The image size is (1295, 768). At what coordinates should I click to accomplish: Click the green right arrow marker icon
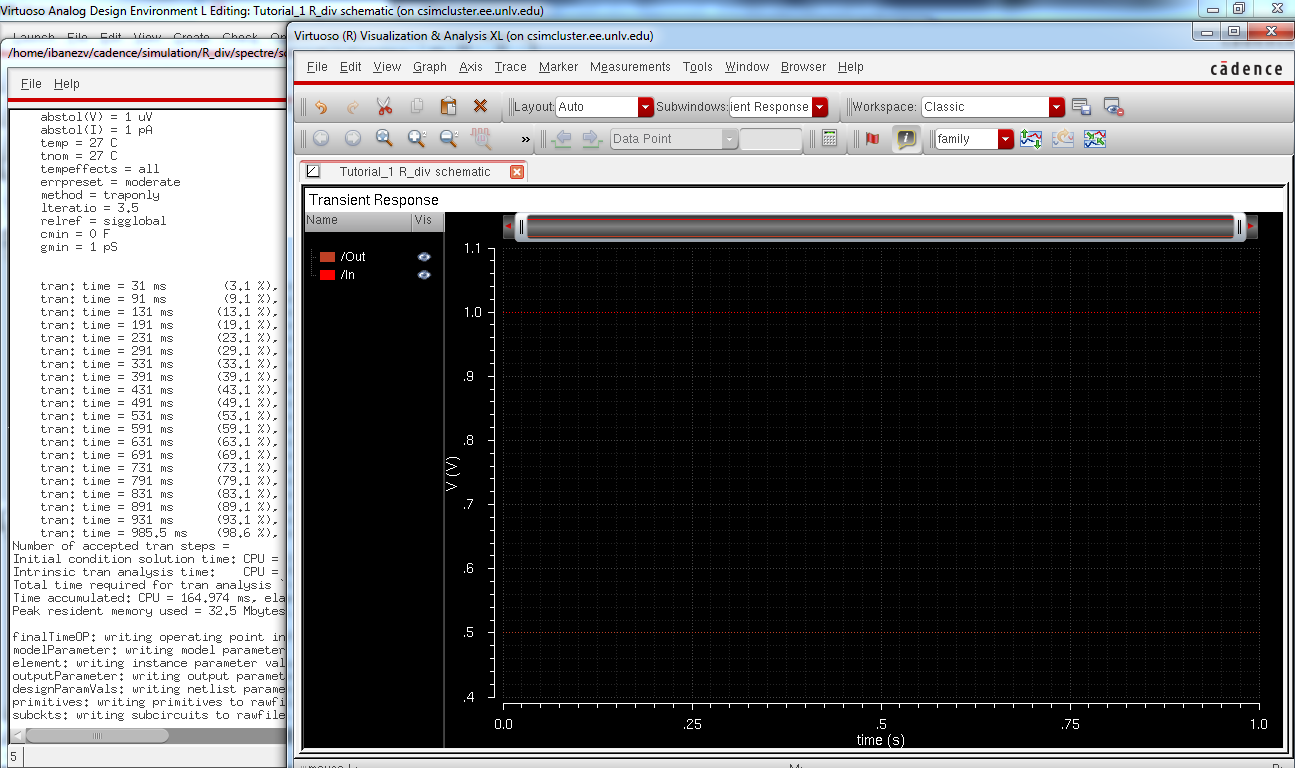click(x=591, y=139)
